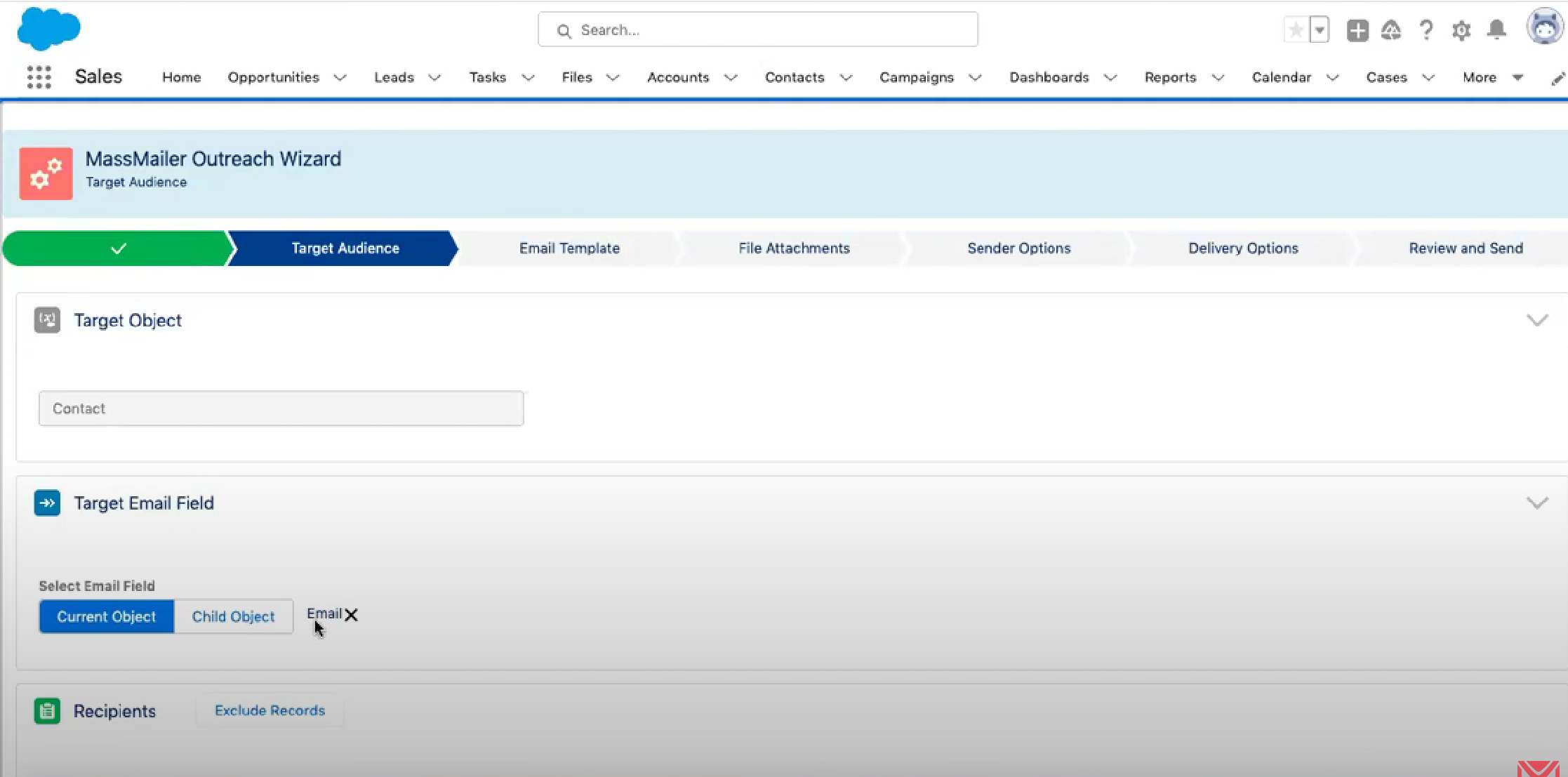1568x777 pixels.
Task: Remove the Email field with the X
Action: click(351, 615)
